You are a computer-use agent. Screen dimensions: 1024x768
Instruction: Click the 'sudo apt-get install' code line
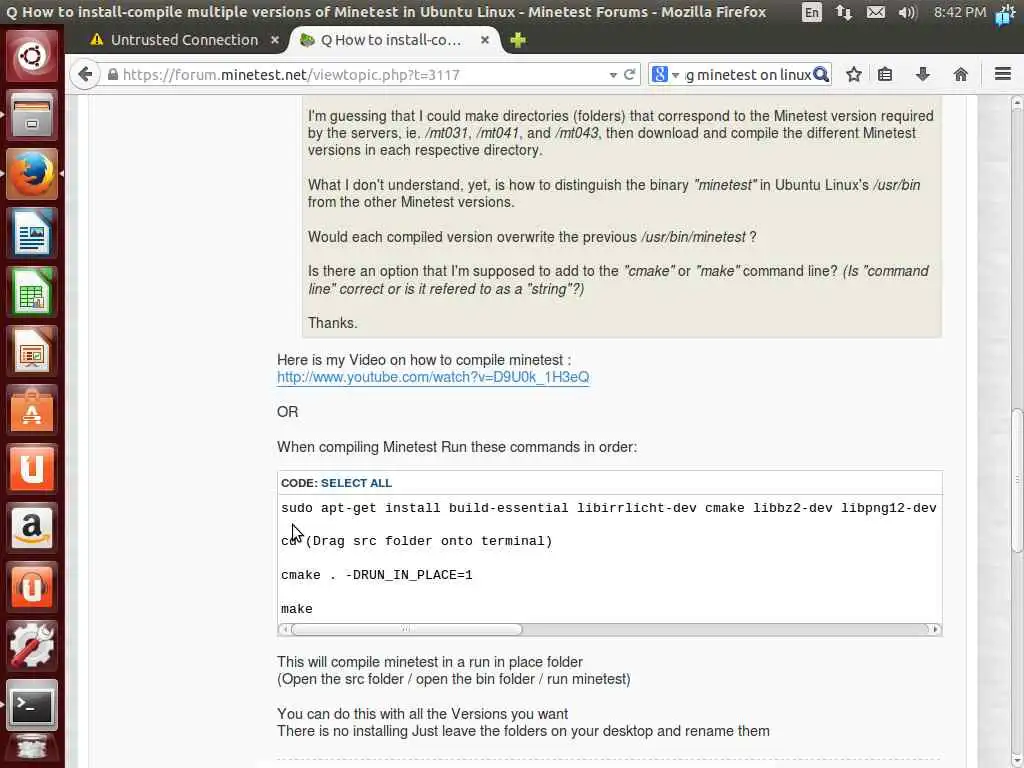[609, 508]
